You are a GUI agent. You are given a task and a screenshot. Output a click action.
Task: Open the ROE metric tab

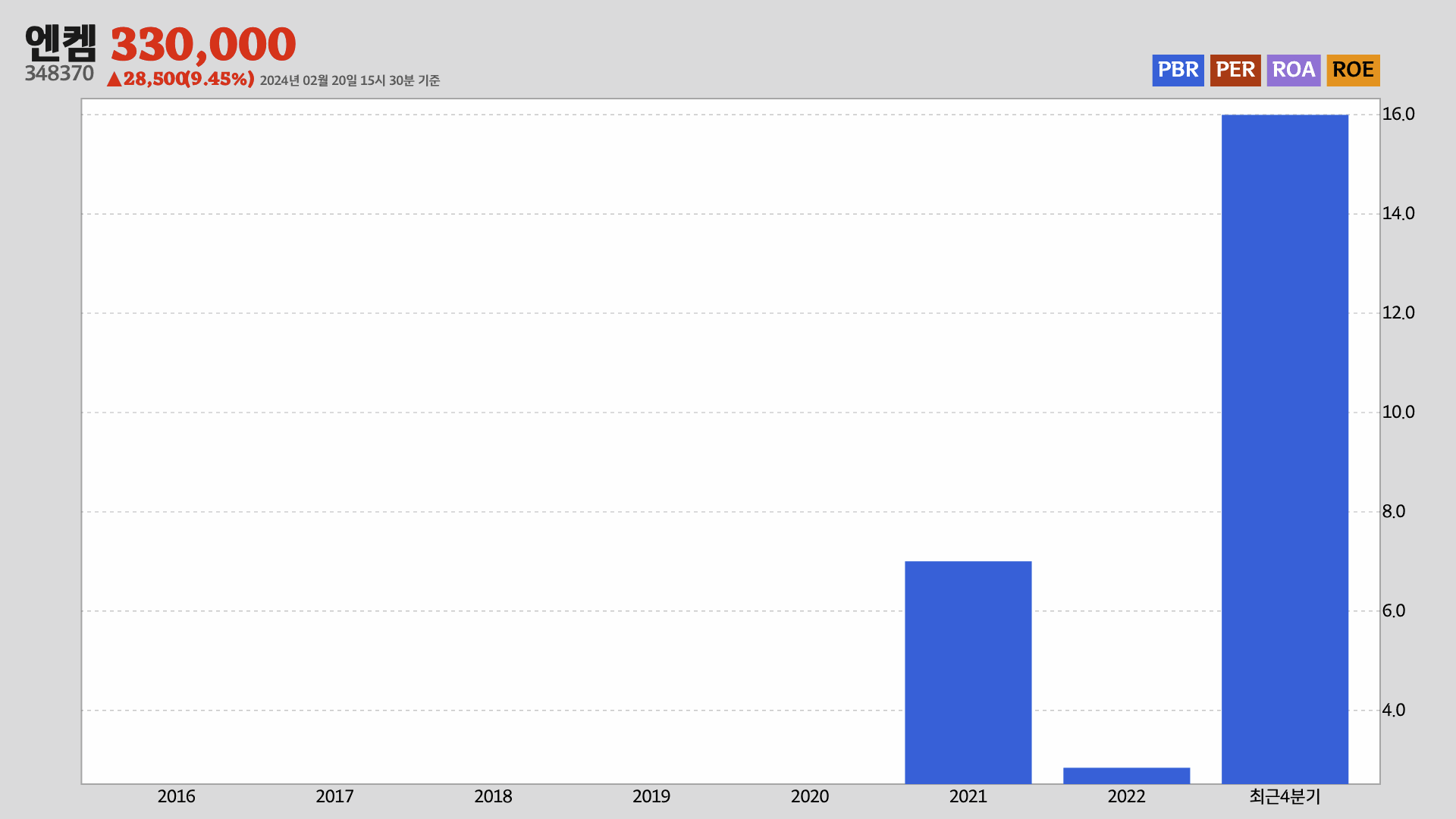point(1353,70)
